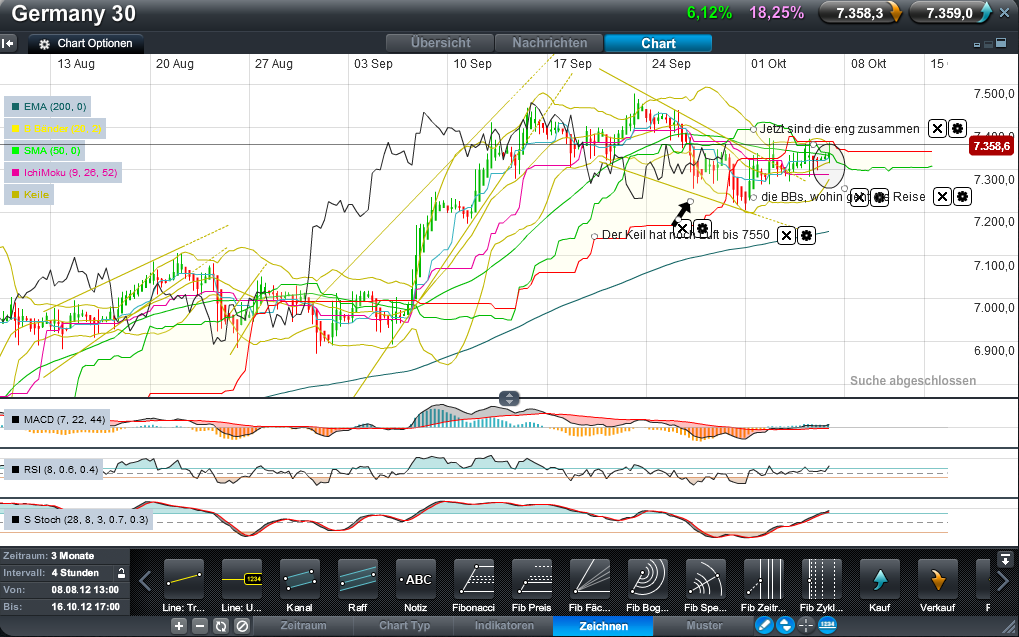Click the blue 1234 price-label icon
The width and height of the screenshot is (1019, 637).
(x=827, y=626)
